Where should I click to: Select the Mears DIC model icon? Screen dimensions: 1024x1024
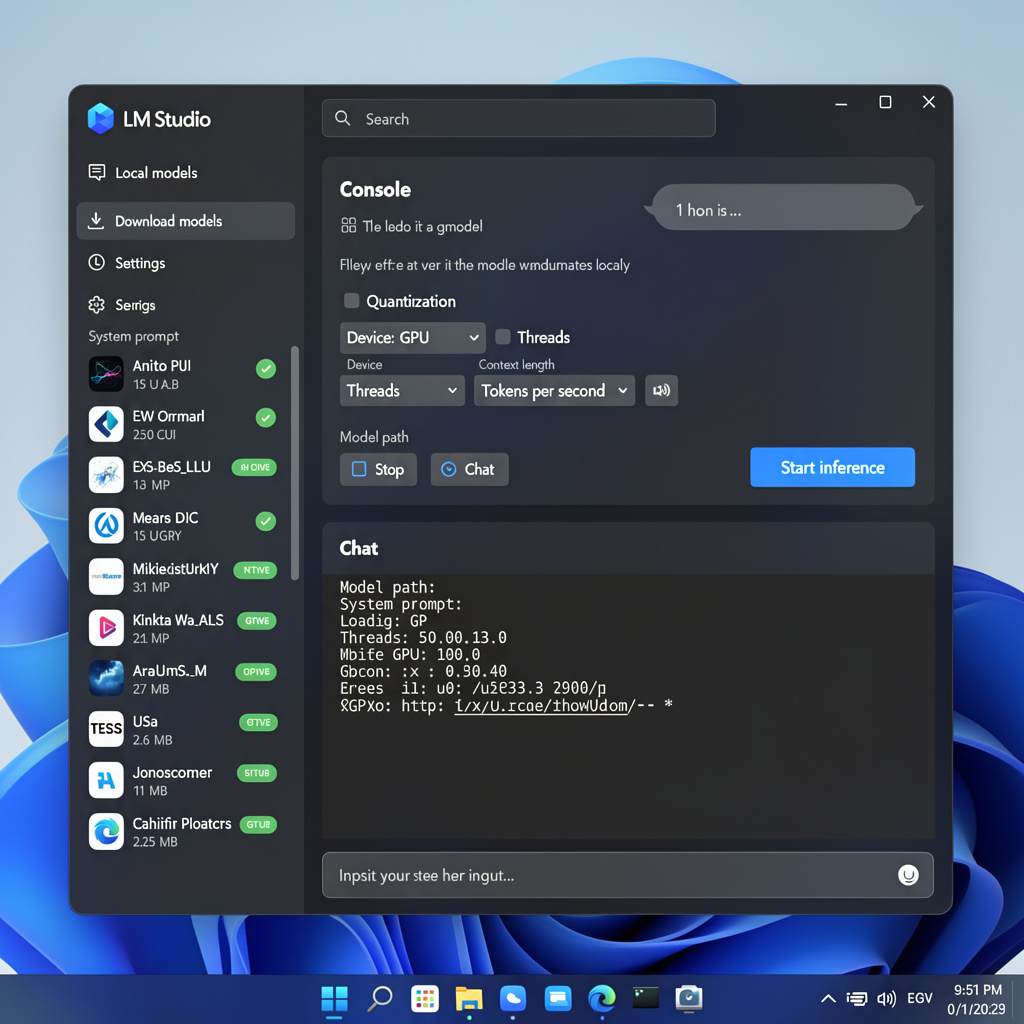105,525
